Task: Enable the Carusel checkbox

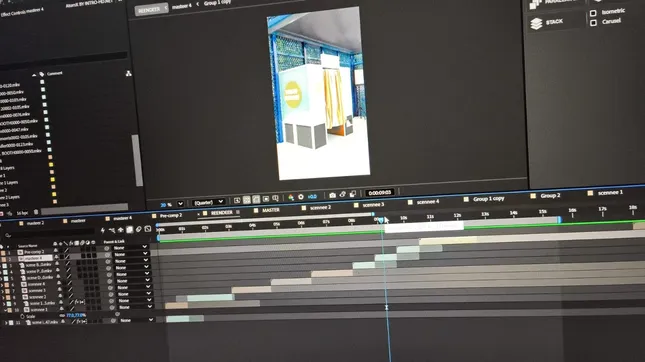Action: [593, 23]
